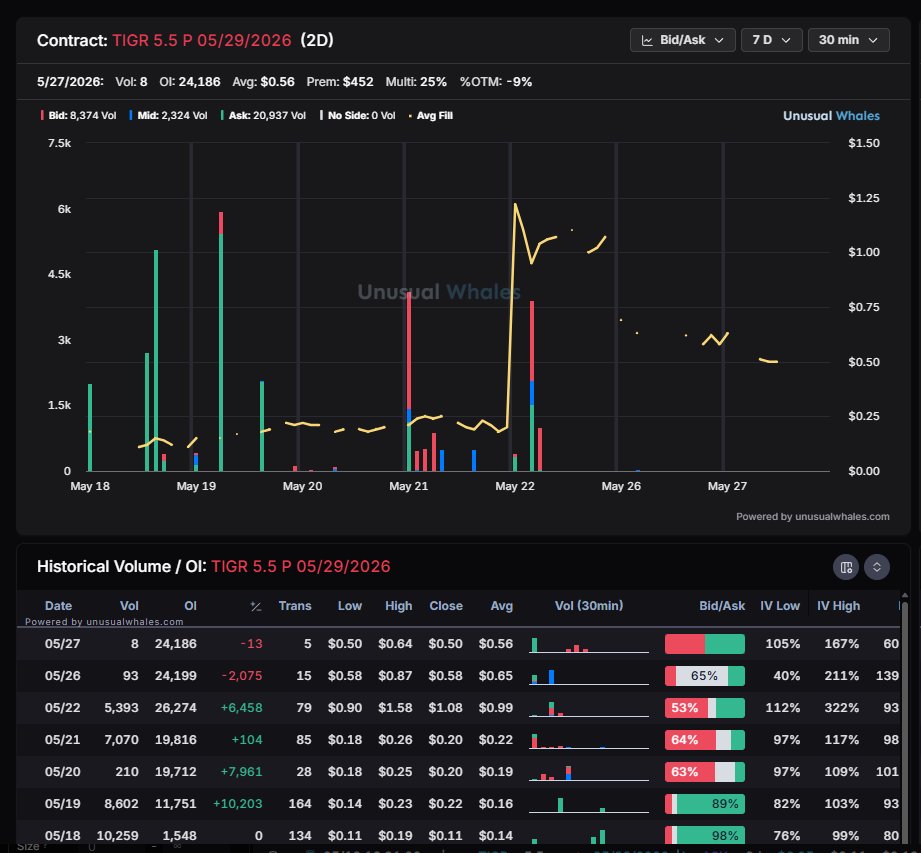Click the 65% bid/ask bar for 05/26
The image size is (921, 853).
(x=705, y=676)
